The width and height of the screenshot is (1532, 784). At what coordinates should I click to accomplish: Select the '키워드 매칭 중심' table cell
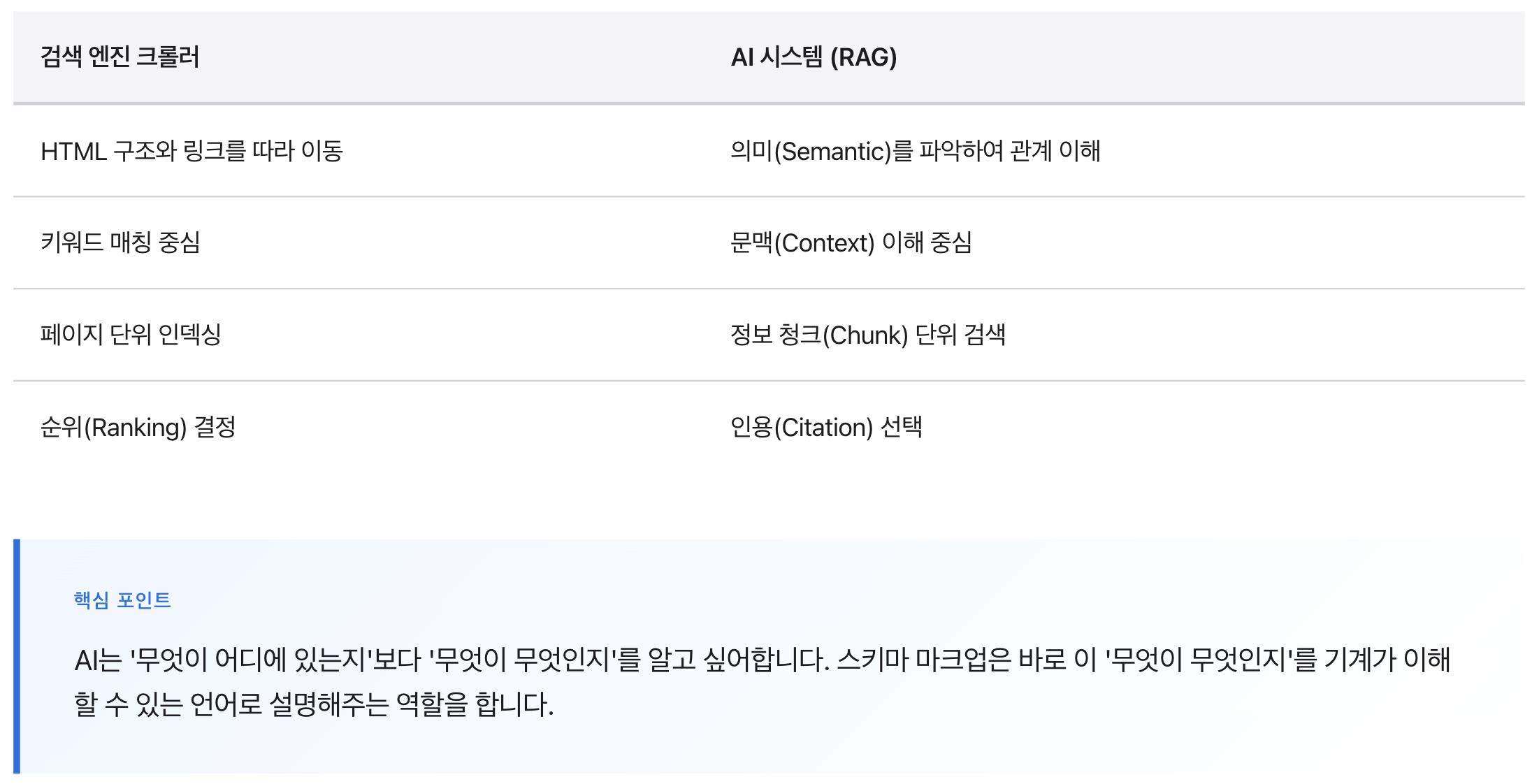pyautogui.click(x=120, y=242)
